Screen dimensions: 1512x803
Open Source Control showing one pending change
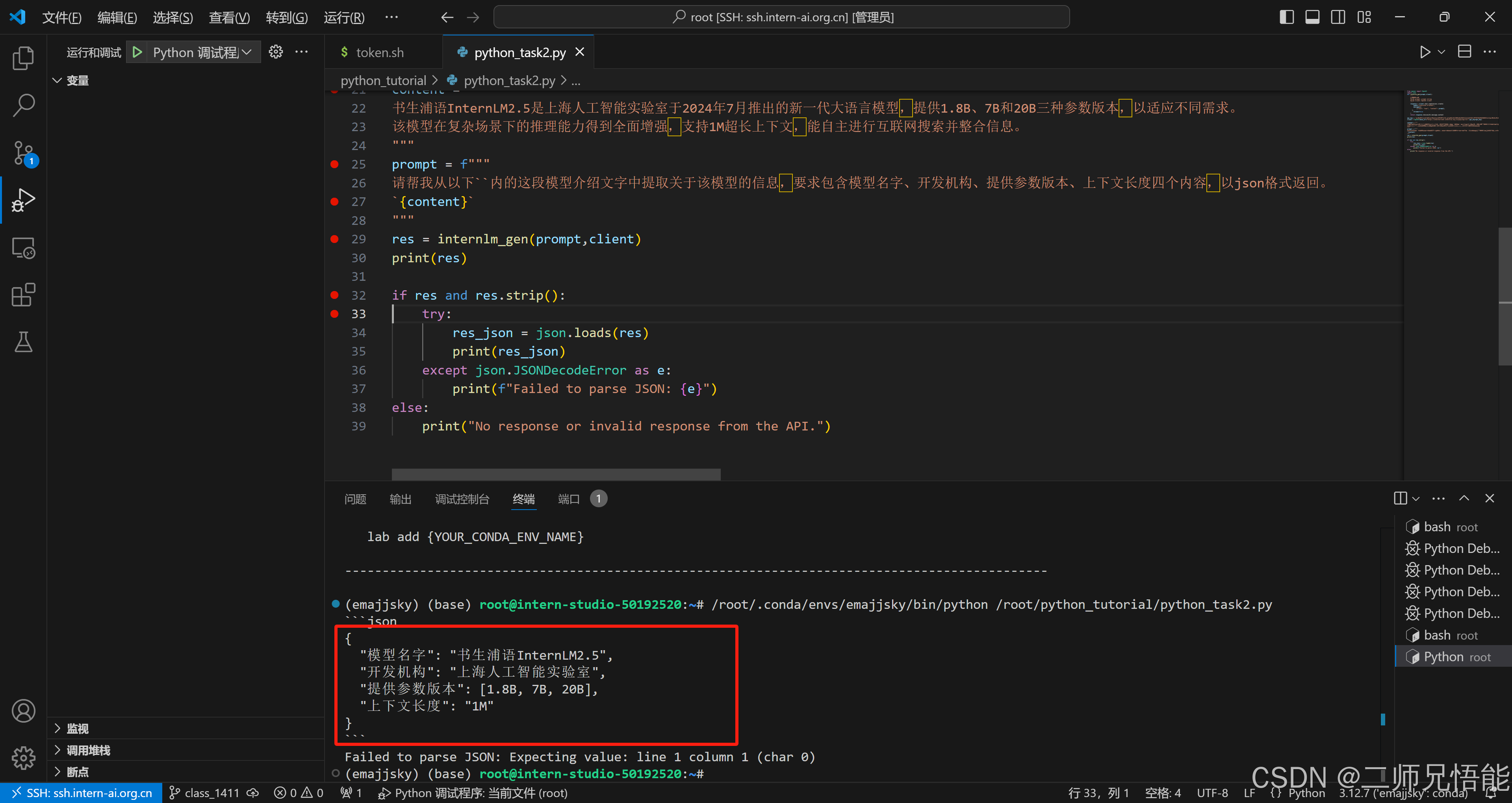pos(24,153)
